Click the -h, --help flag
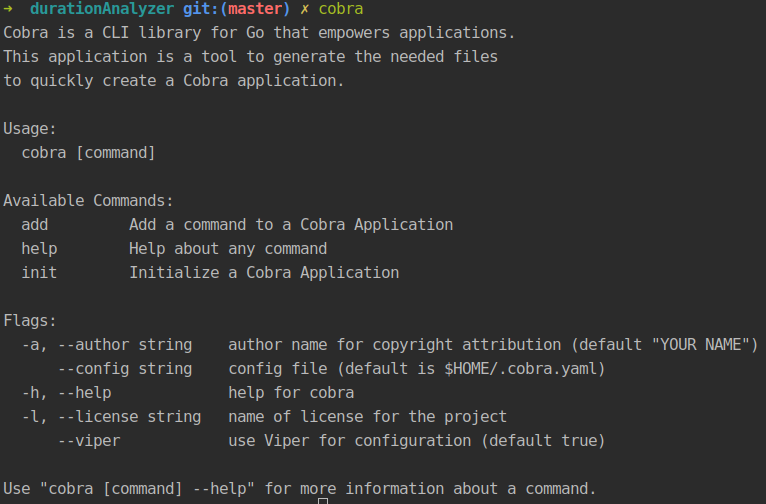This screenshot has height=504, width=766. pos(66,393)
